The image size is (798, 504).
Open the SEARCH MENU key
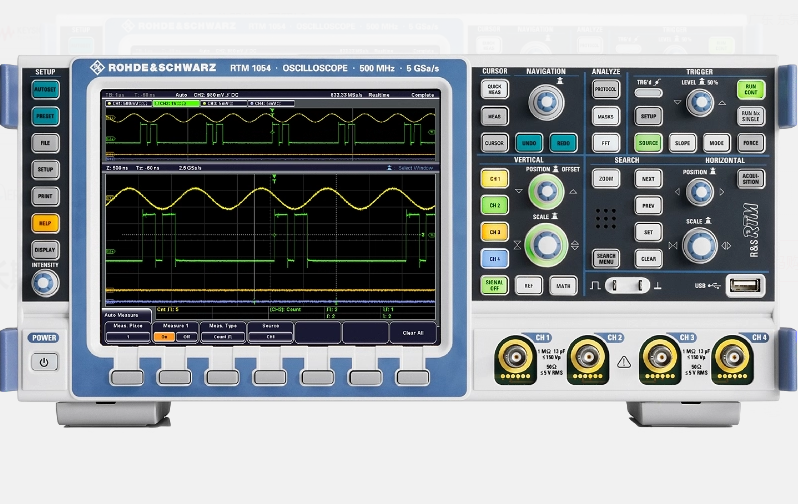point(606,259)
